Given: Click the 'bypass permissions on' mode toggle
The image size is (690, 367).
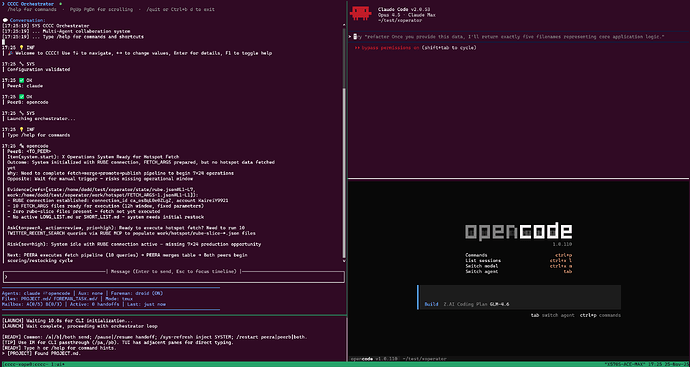Looking at the screenshot, I should coord(390,48).
